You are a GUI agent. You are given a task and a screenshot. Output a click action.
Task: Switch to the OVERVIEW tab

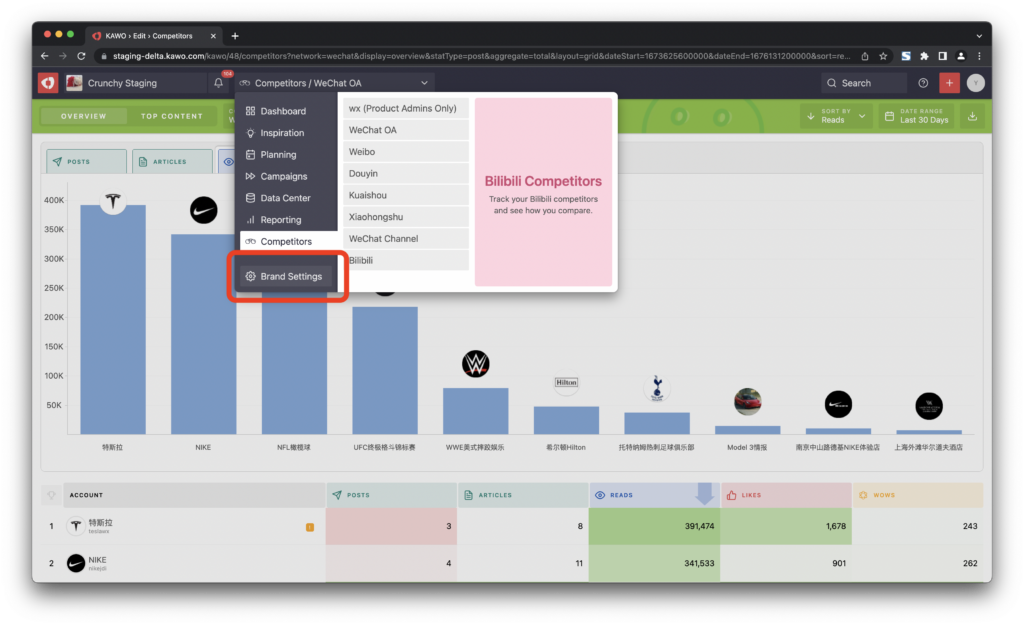[x=83, y=116]
